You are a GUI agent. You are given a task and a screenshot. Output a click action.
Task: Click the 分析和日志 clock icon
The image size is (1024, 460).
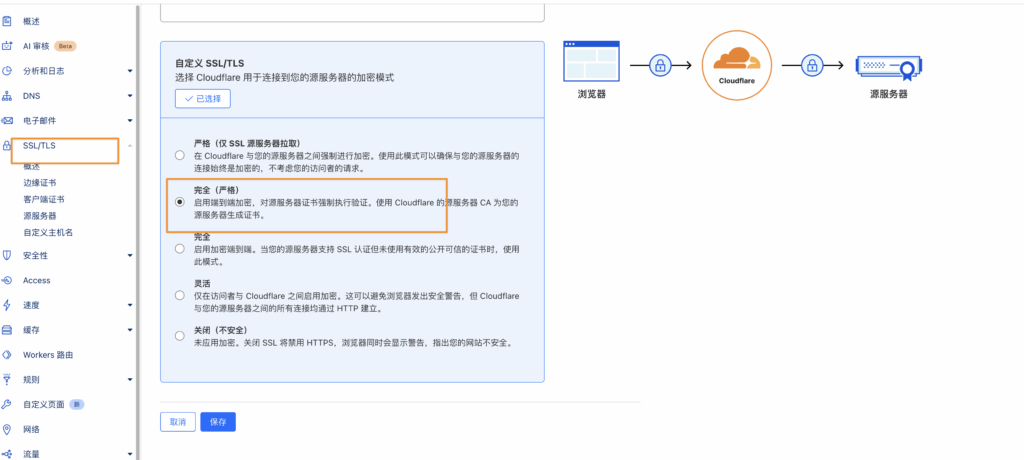click(7, 71)
